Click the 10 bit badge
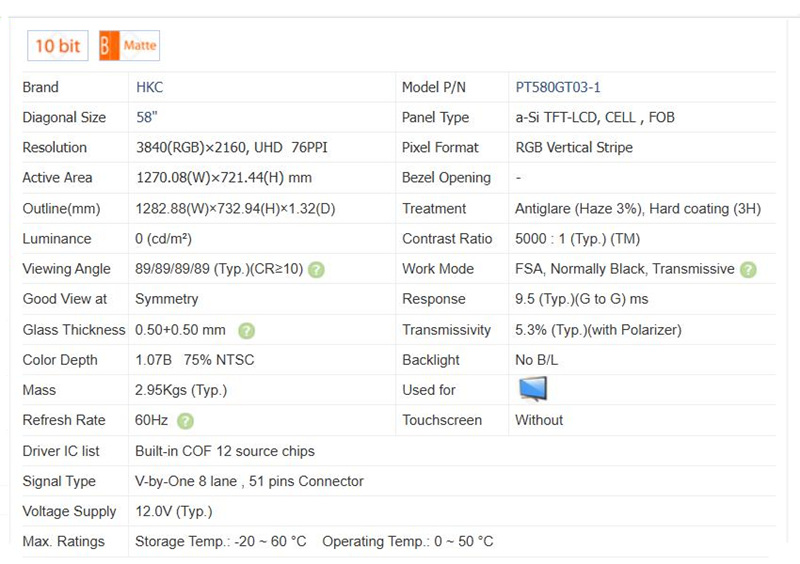 [57, 46]
